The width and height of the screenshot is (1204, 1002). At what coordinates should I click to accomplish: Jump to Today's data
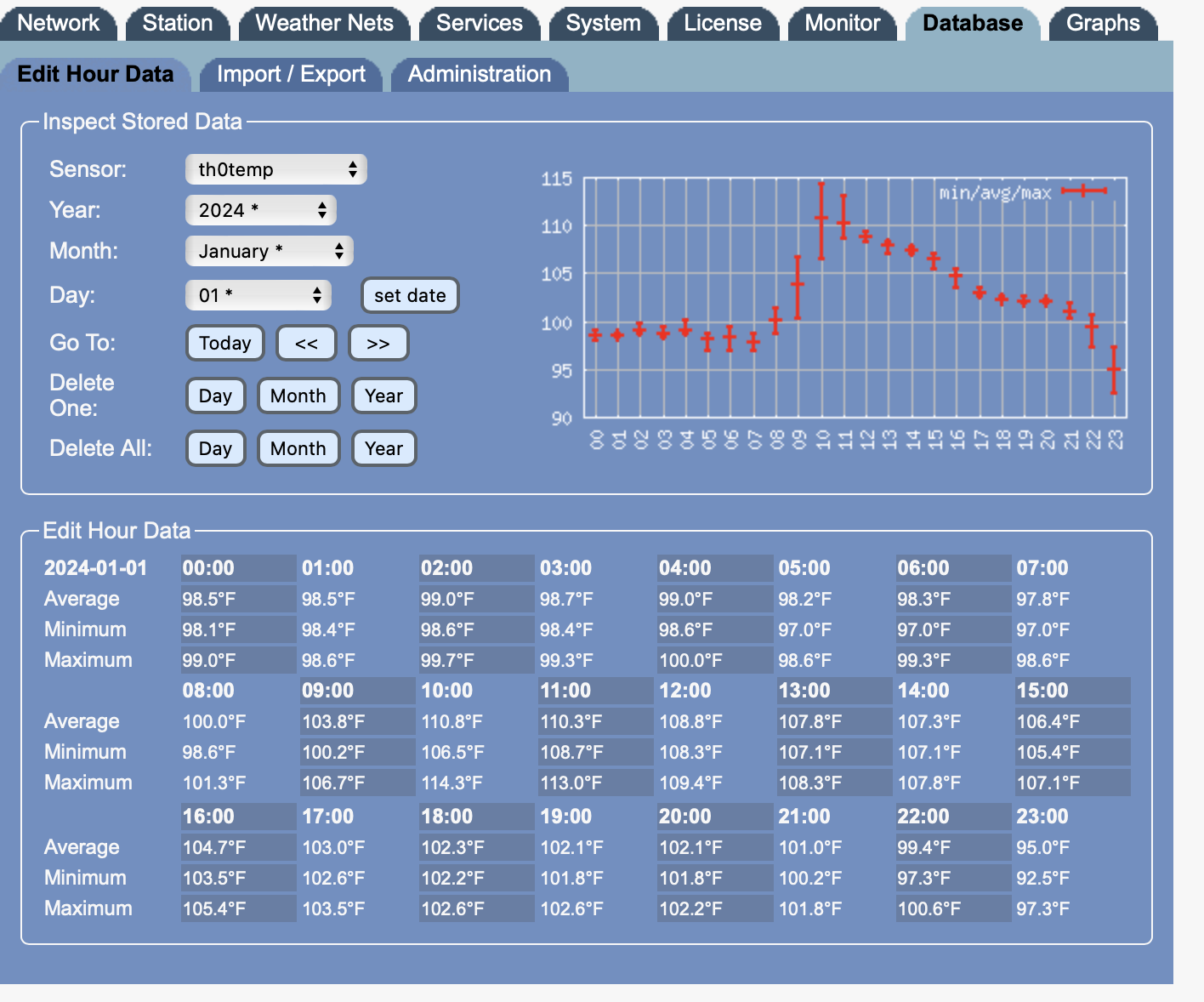(225, 343)
